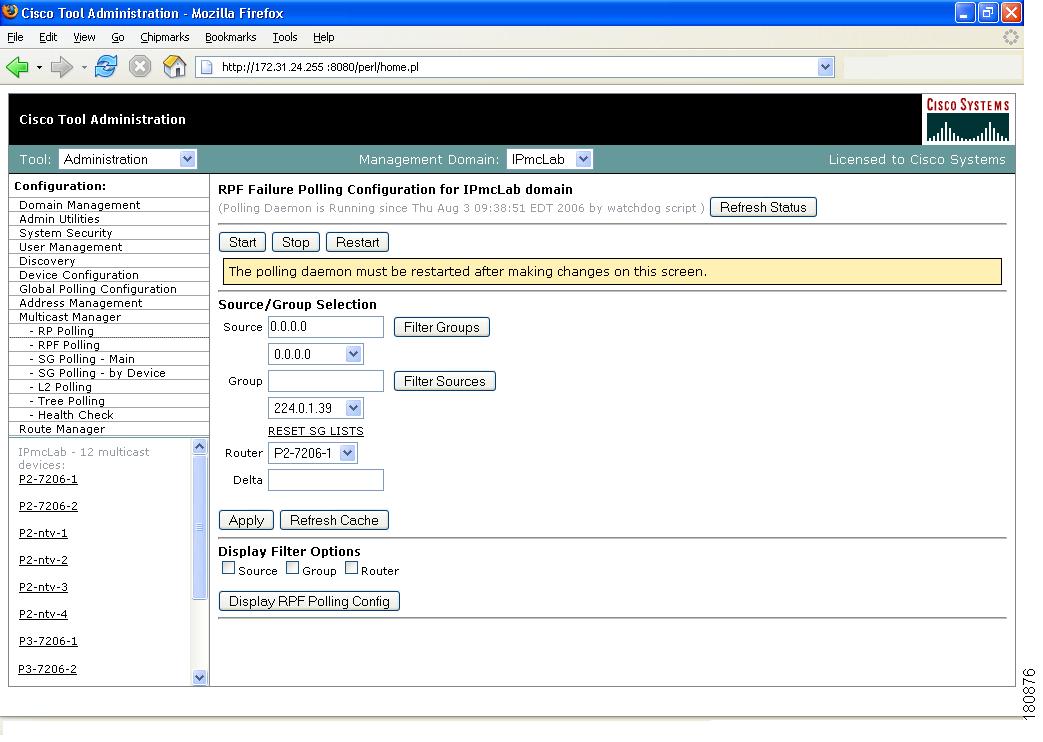The image size is (1043, 742).
Task: Open the View menu
Action: point(84,37)
